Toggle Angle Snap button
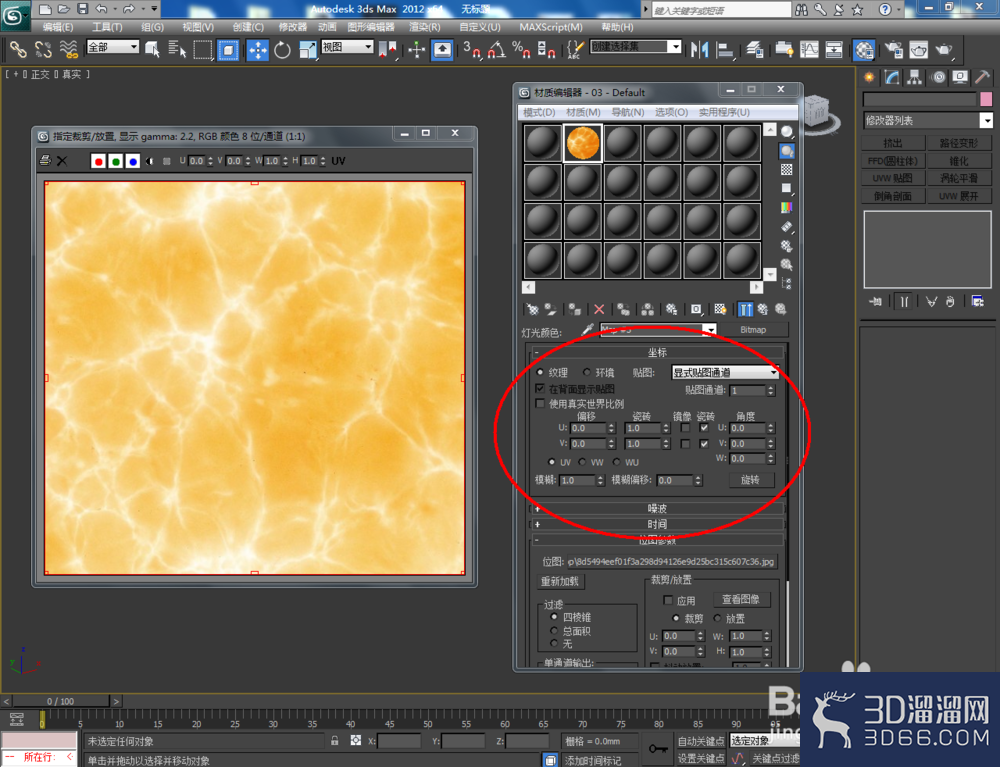1000x767 pixels. 496,50
